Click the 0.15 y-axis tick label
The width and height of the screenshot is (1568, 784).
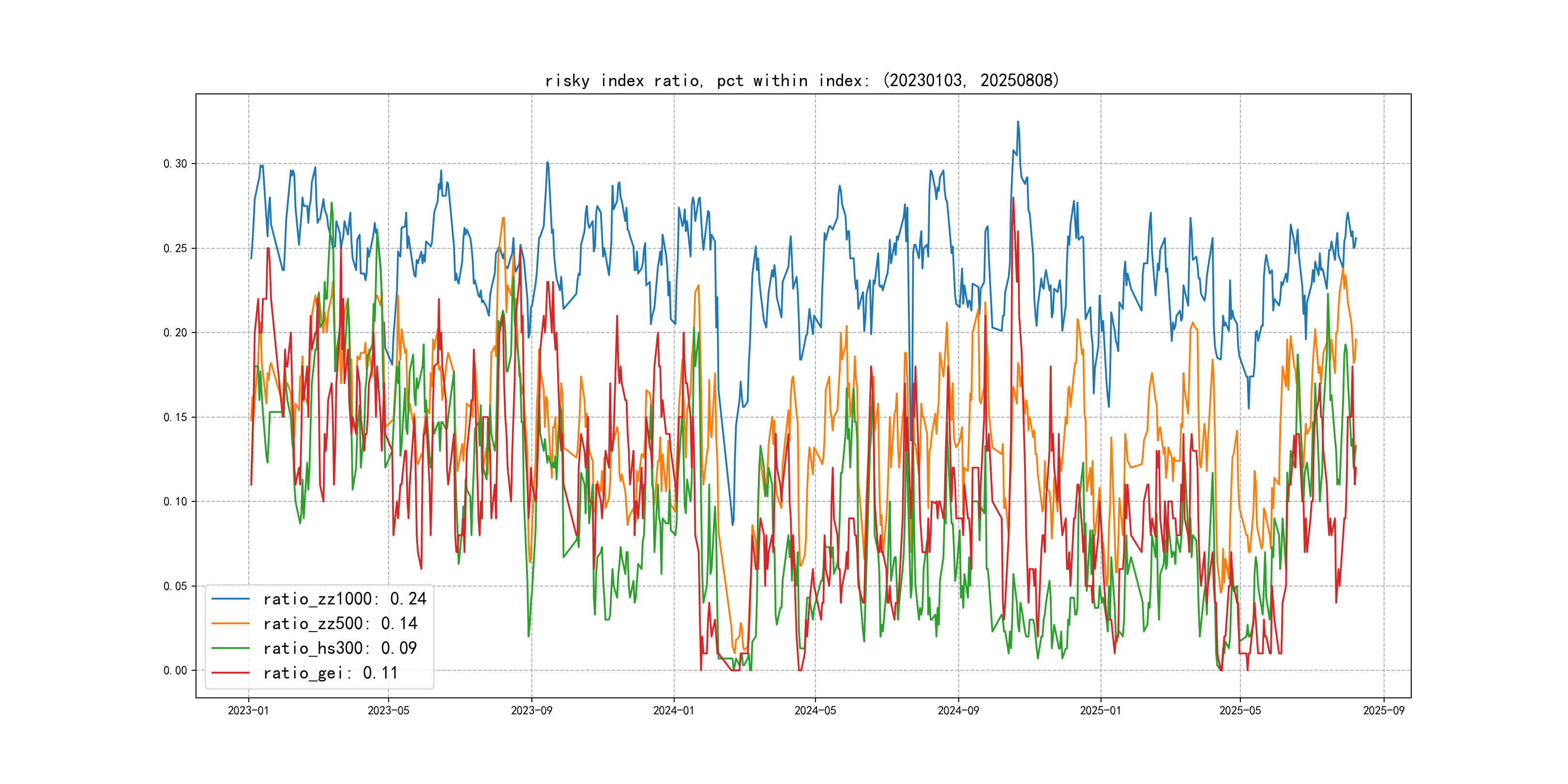(x=175, y=417)
